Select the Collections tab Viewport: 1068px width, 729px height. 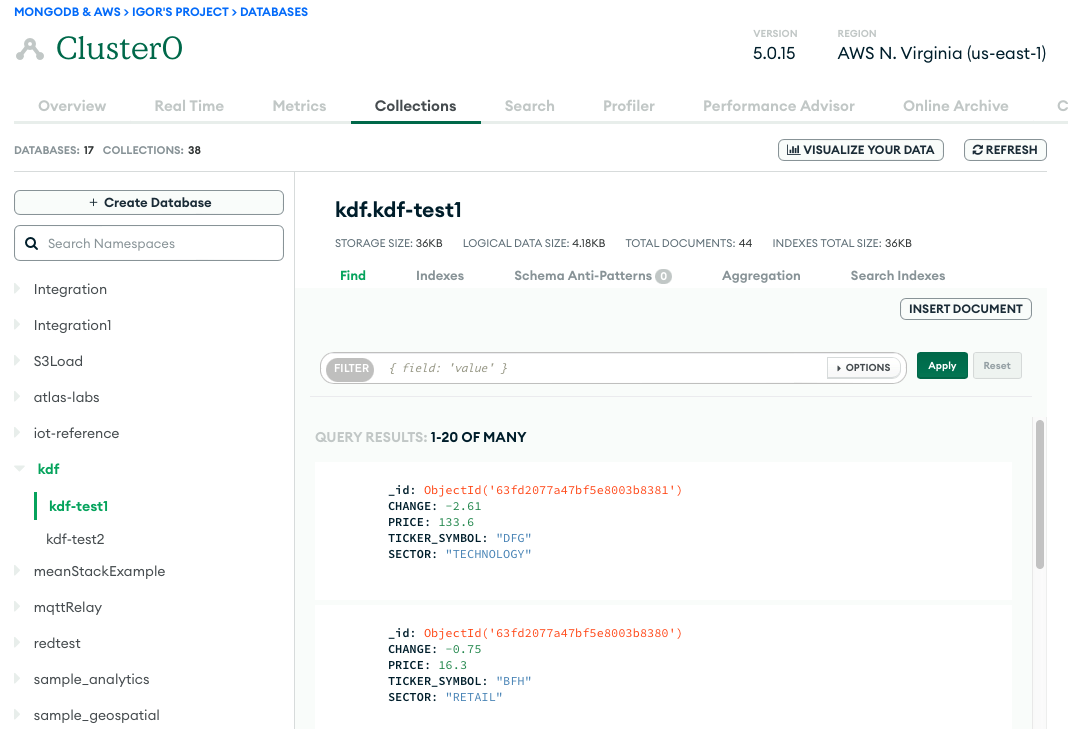coord(415,106)
